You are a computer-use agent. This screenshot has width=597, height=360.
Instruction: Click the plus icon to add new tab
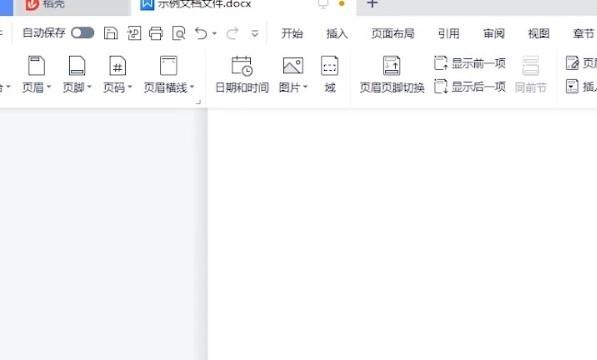[x=372, y=4]
